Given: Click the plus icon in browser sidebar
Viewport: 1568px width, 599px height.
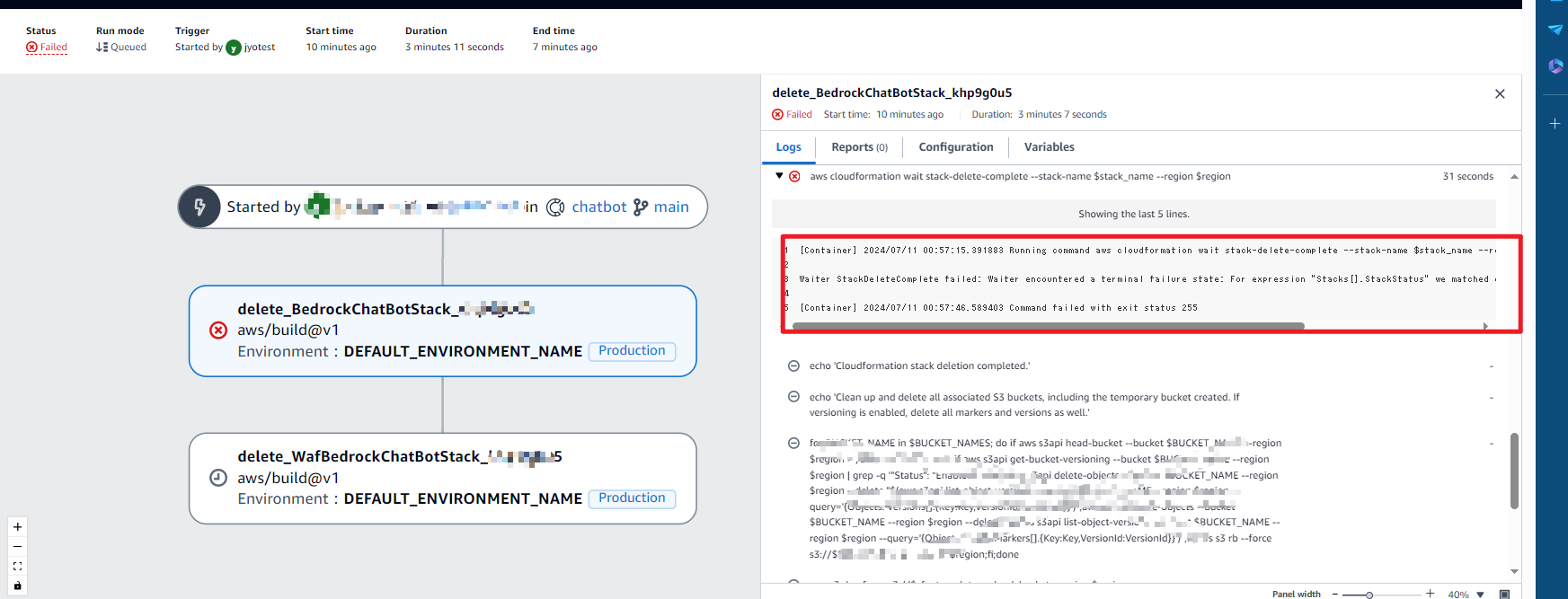Looking at the screenshot, I should [x=1555, y=123].
